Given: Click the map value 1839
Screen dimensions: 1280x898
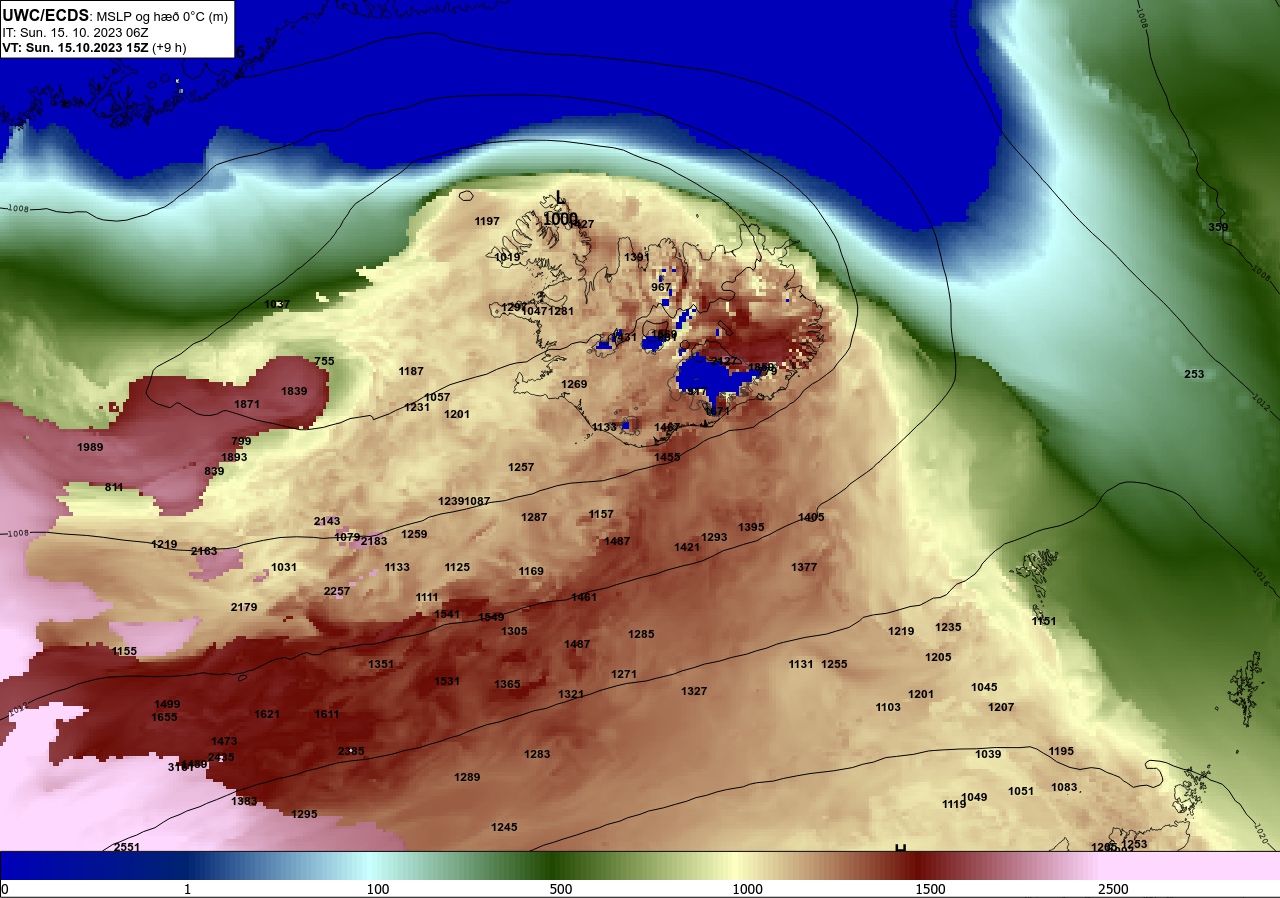Looking at the screenshot, I should [x=294, y=391].
